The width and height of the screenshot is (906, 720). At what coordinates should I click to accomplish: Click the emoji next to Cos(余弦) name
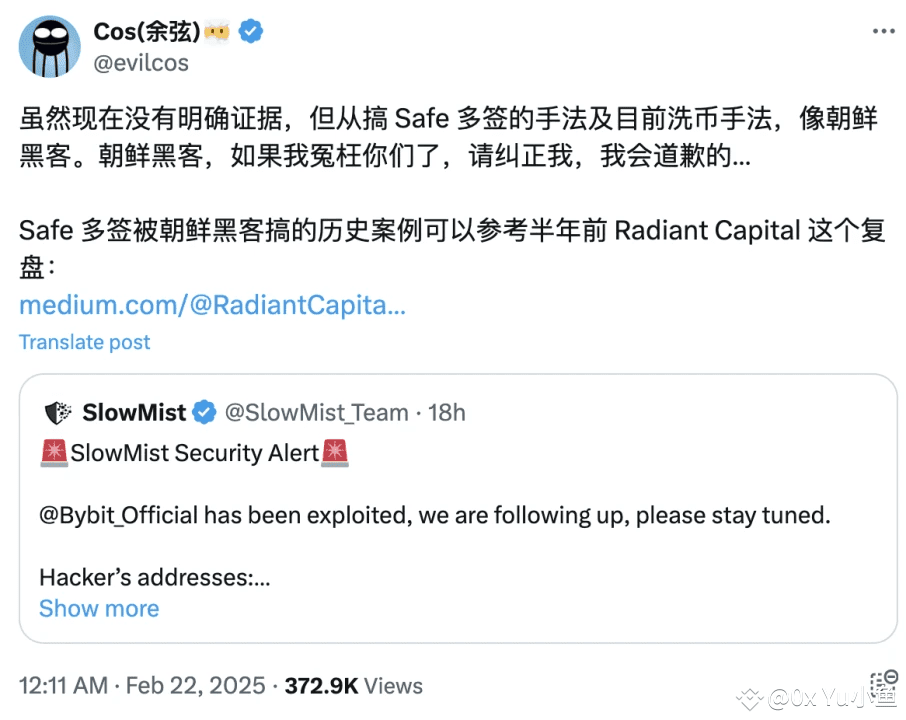point(218,32)
